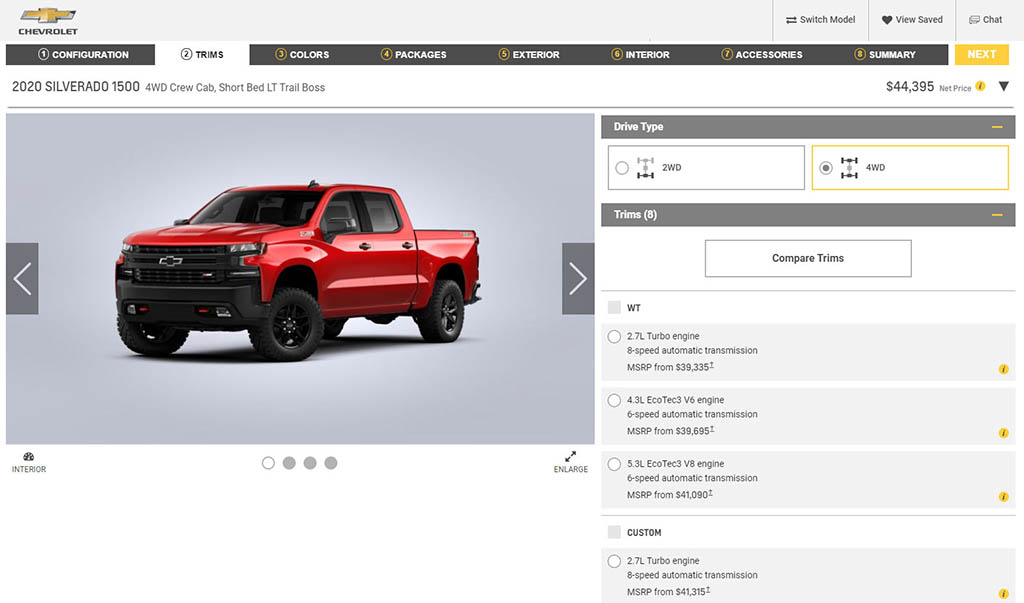Screen dimensions: 1024x603
Task: Enlarge the truck image
Action: [x=571, y=462]
